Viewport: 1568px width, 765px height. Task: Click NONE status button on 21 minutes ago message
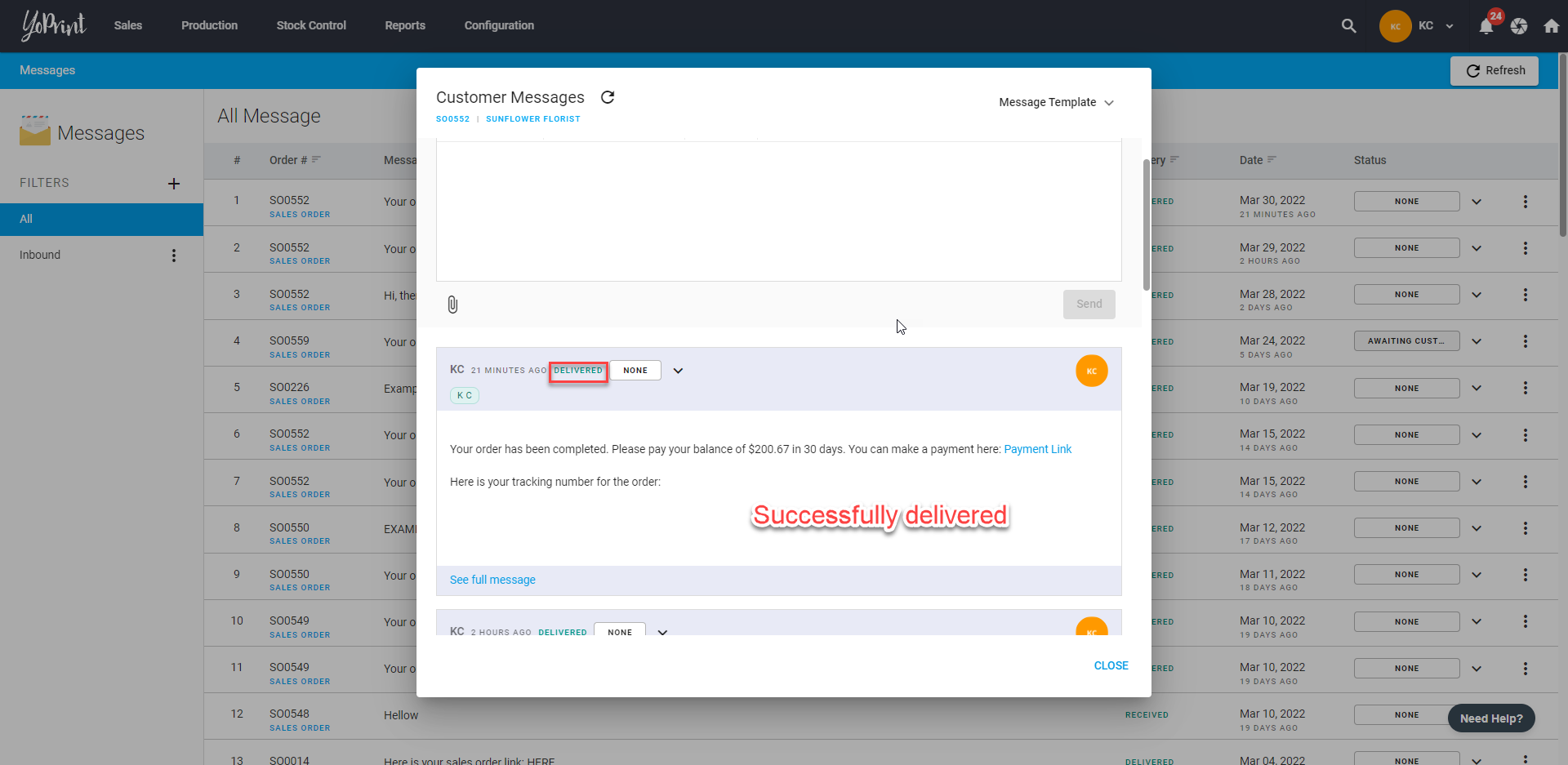635,371
